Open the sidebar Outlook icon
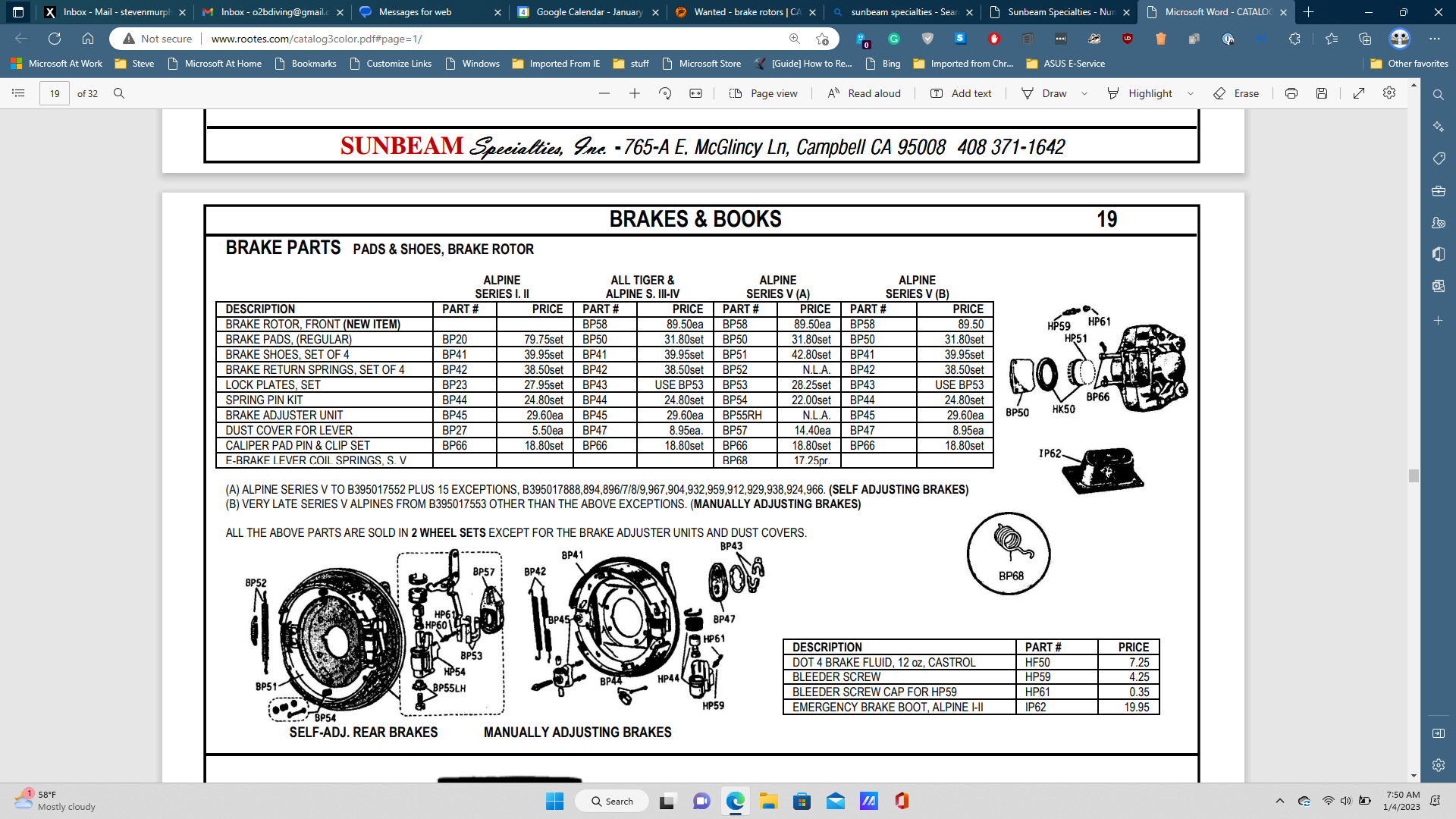The image size is (1456, 819). click(1438, 286)
